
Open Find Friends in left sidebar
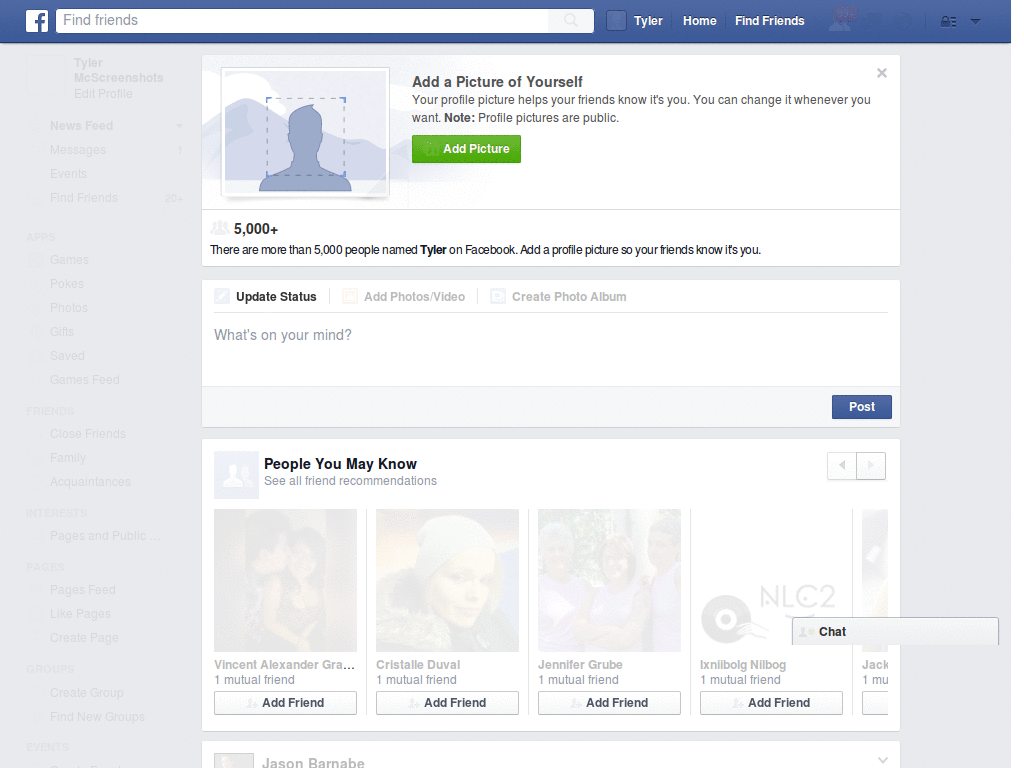[84, 198]
